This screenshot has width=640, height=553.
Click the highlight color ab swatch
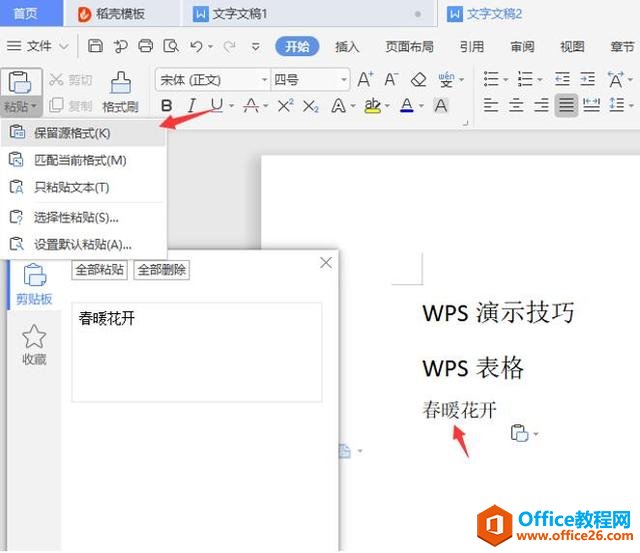(372, 106)
